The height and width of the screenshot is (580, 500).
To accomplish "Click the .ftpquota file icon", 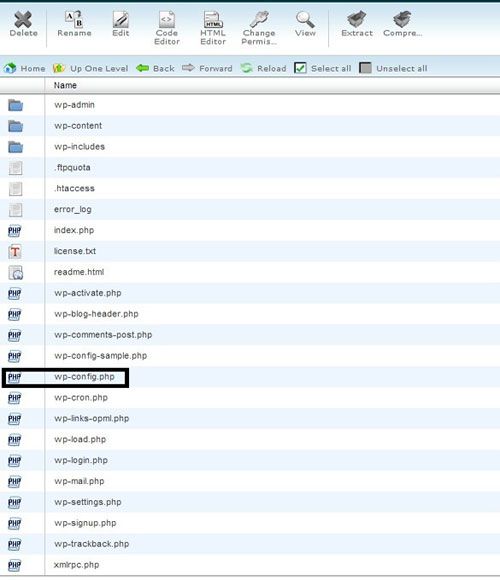I will 16,168.
